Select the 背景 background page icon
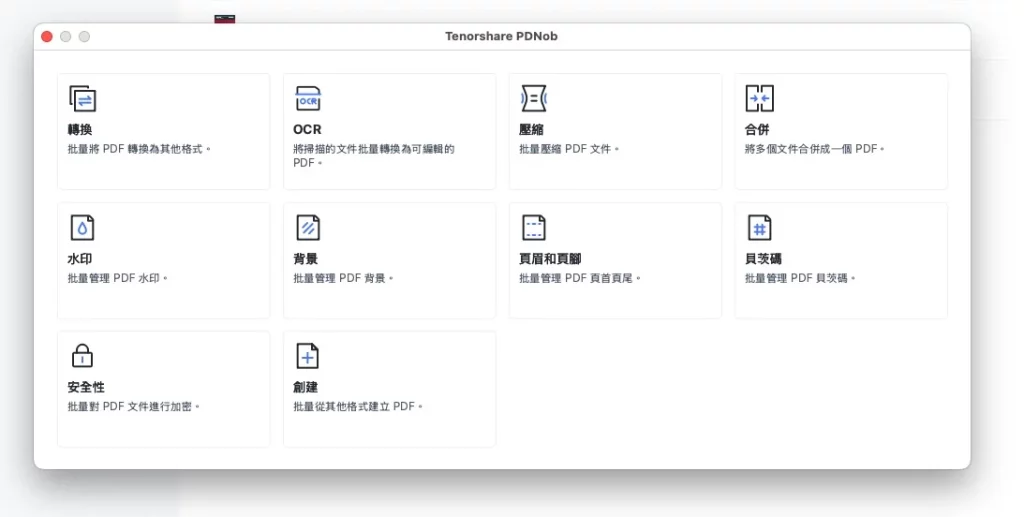The width and height of the screenshot is (1024, 517). coord(308,228)
